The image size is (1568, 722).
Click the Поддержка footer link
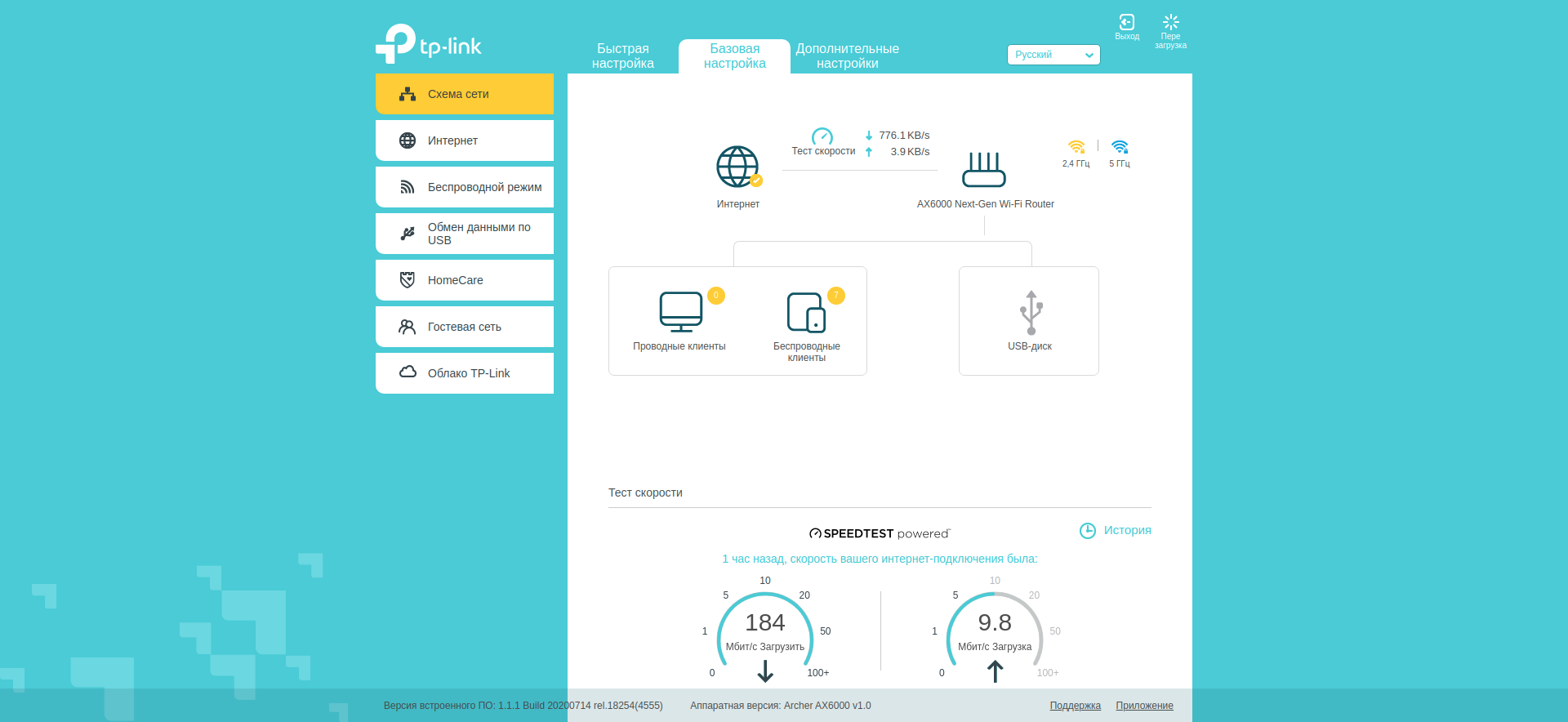pos(1075,706)
